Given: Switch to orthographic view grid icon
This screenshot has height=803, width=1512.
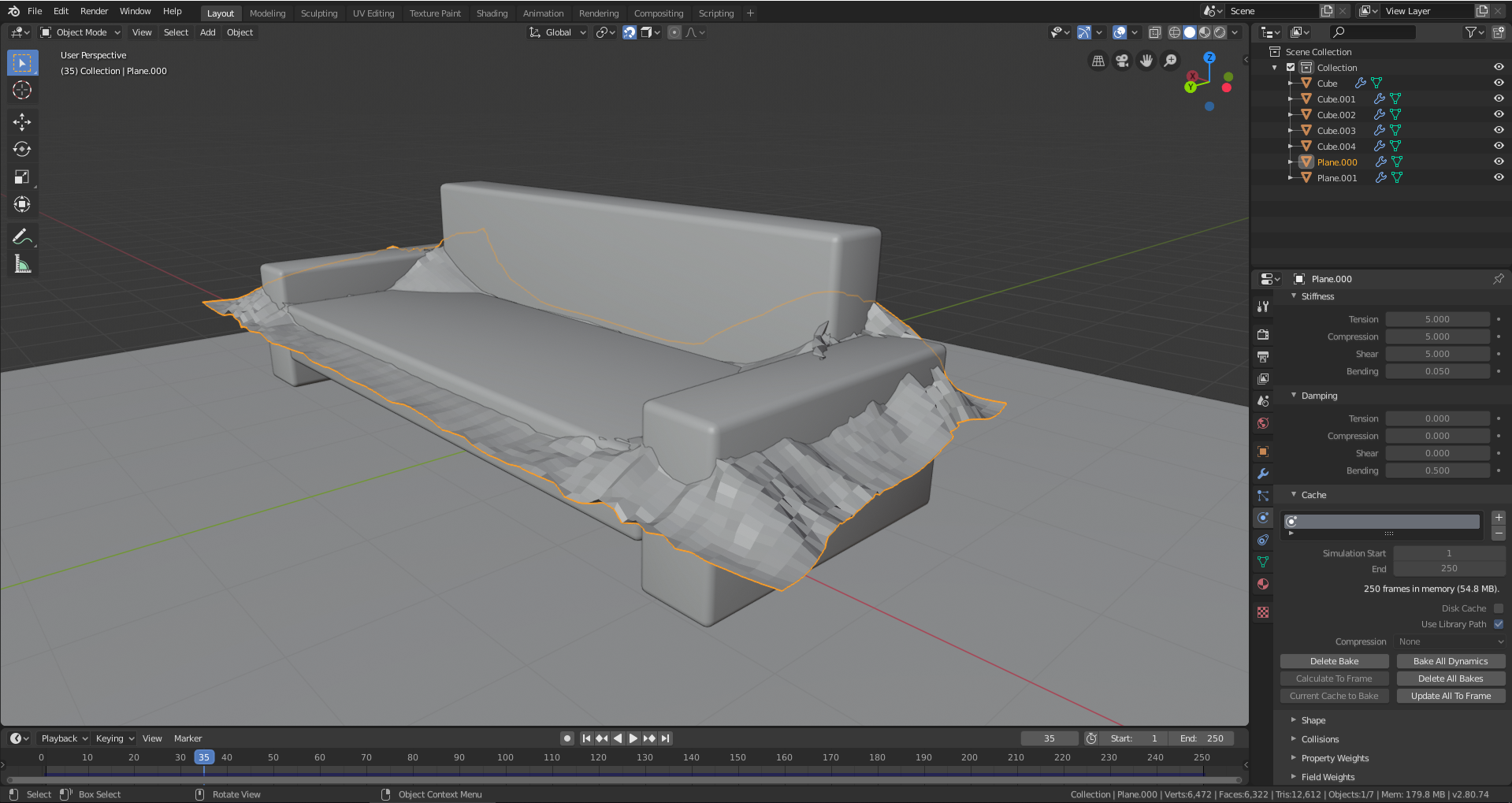Looking at the screenshot, I should (1098, 61).
